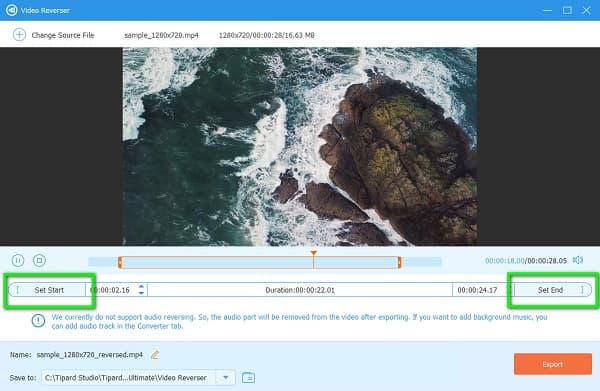Click the info icon beside audio notice
This screenshot has width=600, height=391.
pos(38,321)
